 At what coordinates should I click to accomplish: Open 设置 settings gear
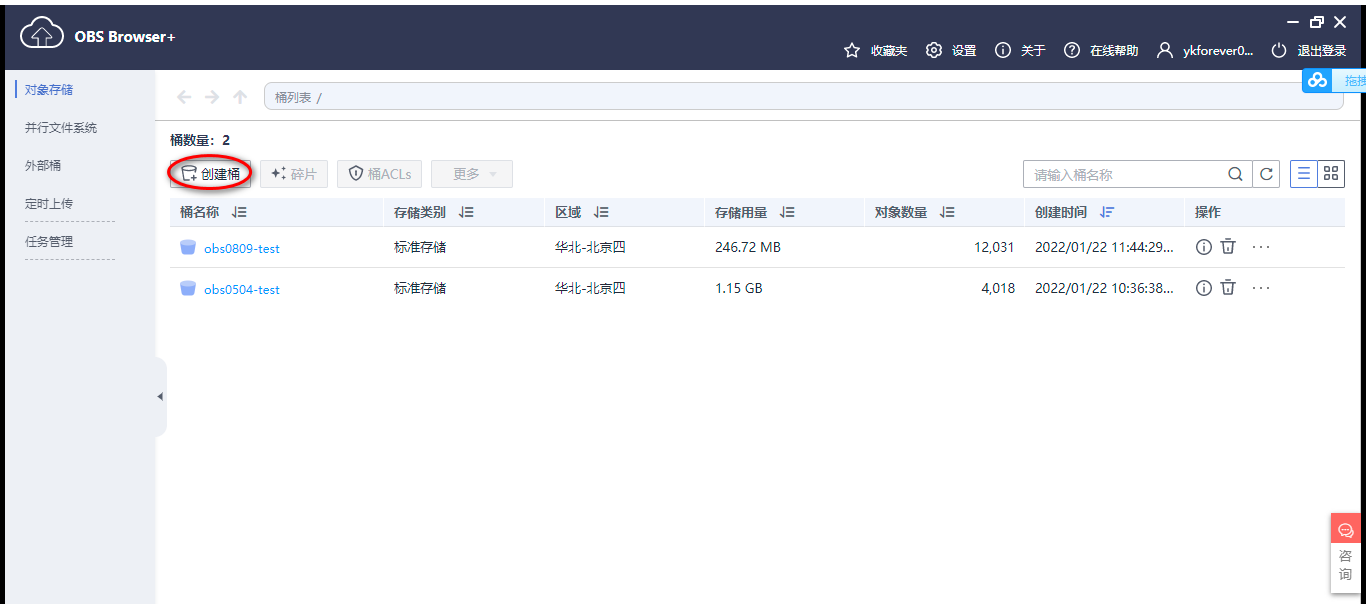(934, 50)
